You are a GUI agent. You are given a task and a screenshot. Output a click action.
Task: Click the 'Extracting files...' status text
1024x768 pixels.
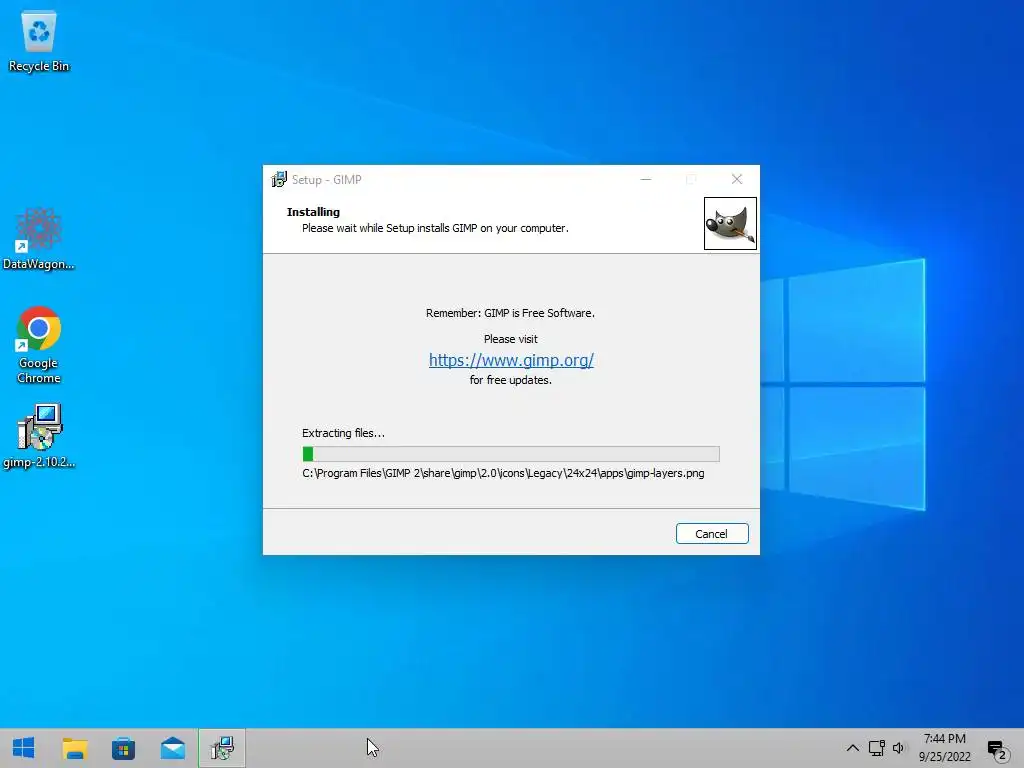[x=343, y=433]
